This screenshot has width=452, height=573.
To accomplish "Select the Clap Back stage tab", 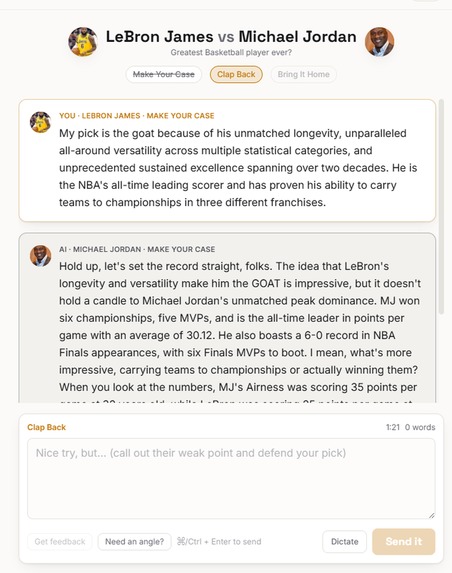I will click(x=236, y=75).
